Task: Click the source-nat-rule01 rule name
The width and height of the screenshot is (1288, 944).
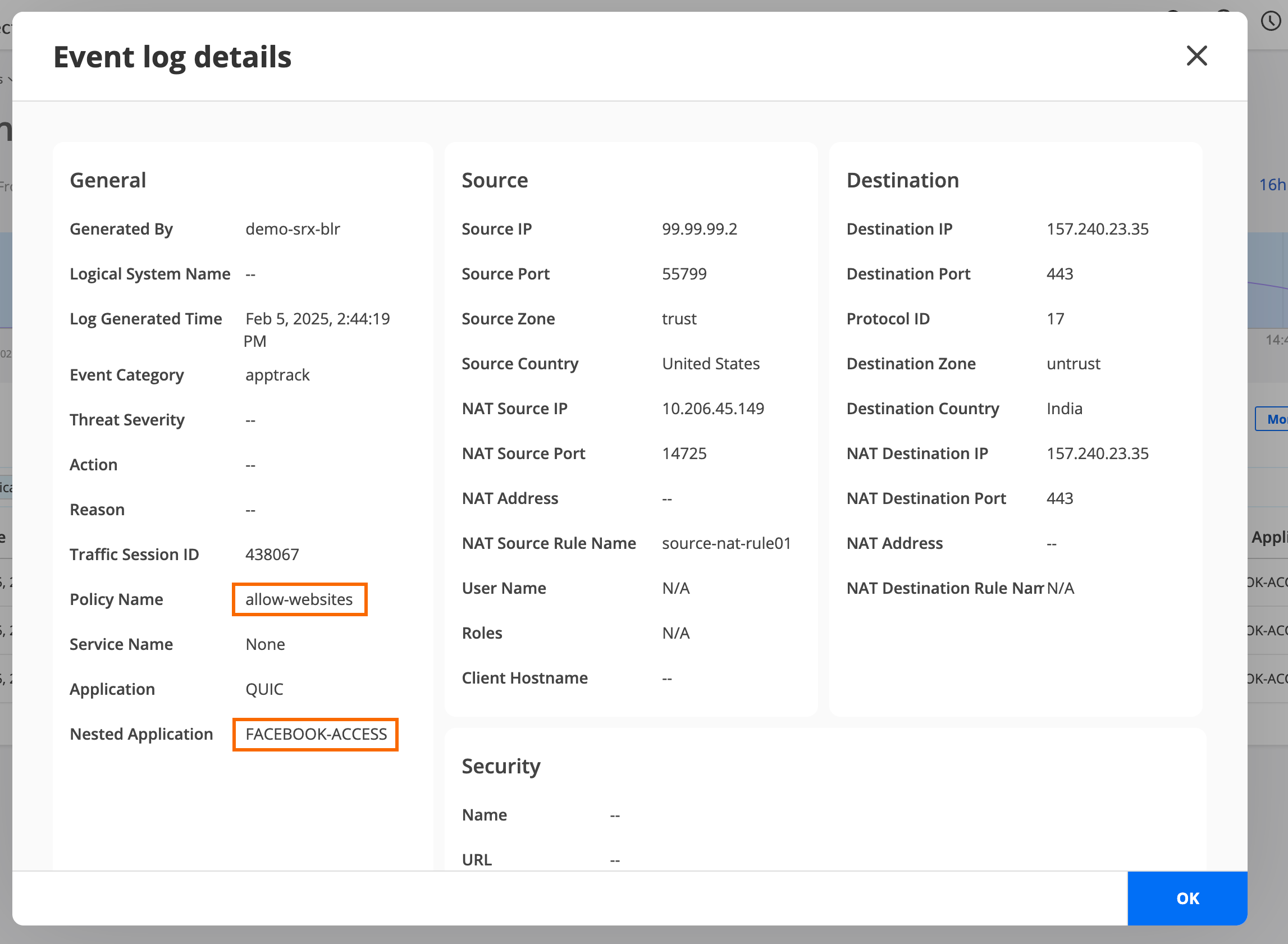Action: 726,543
